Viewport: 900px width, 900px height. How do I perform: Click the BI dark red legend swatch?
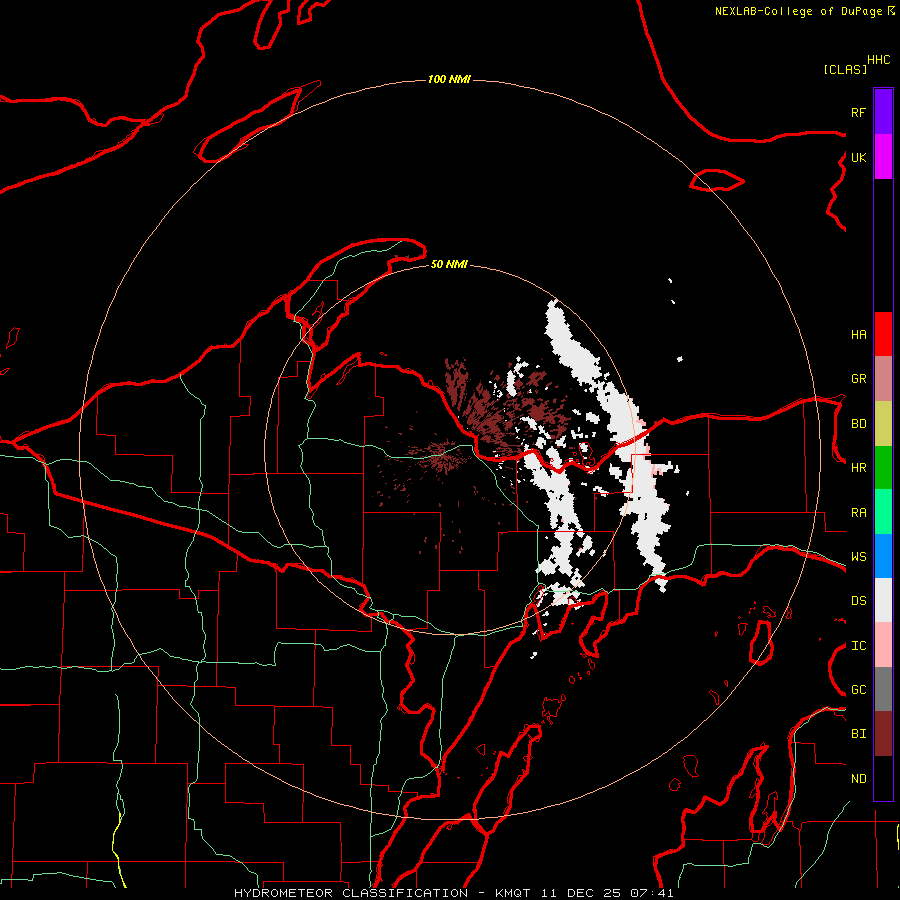pyautogui.click(x=883, y=734)
